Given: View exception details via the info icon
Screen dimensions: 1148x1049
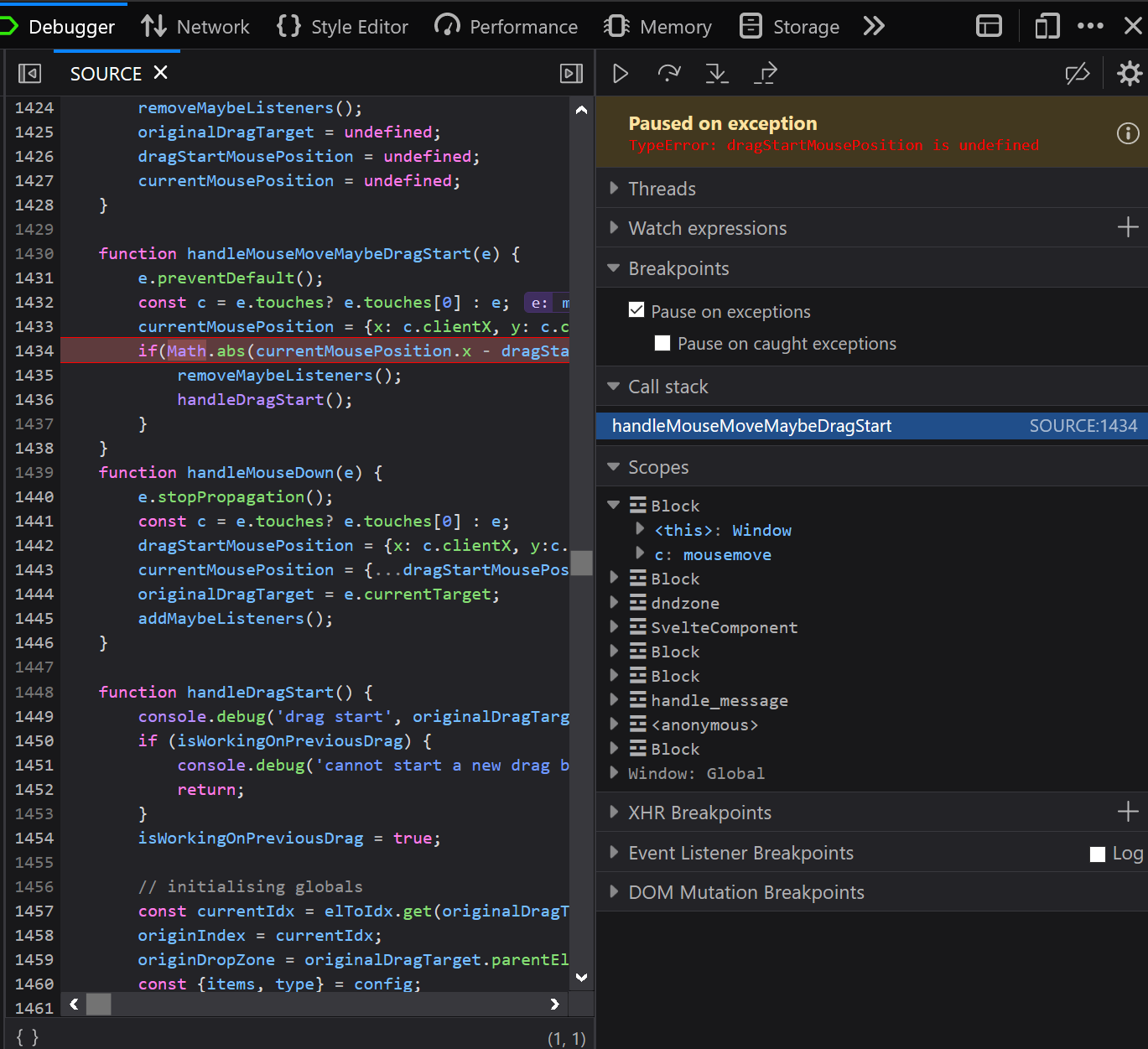Looking at the screenshot, I should click(x=1127, y=133).
